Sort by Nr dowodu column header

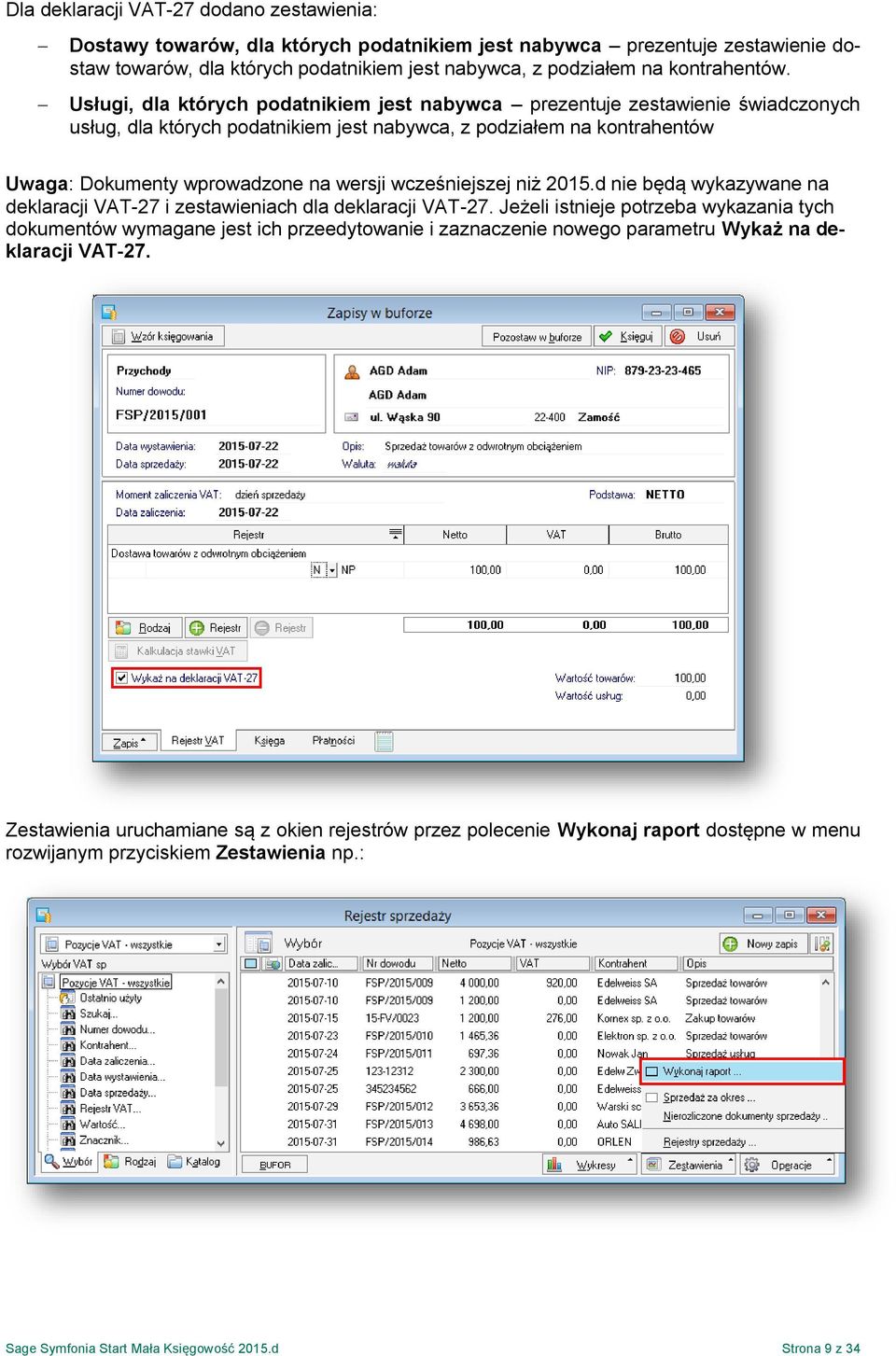coord(399,964)
